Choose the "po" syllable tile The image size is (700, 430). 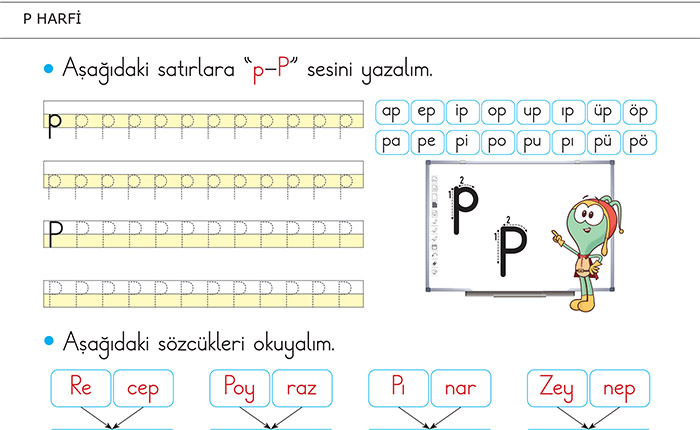(x=497, y=142)
